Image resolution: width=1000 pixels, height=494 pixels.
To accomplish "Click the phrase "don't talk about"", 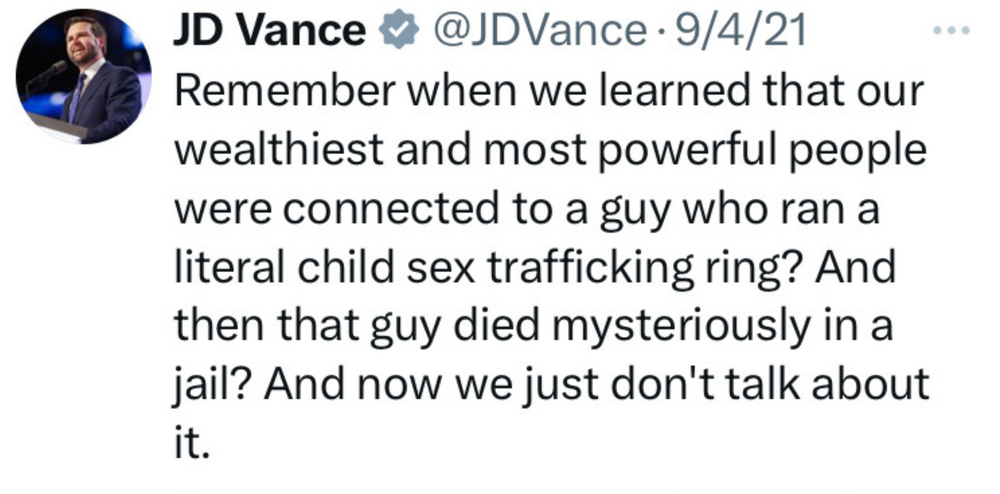I will click(x=778, y=384).
